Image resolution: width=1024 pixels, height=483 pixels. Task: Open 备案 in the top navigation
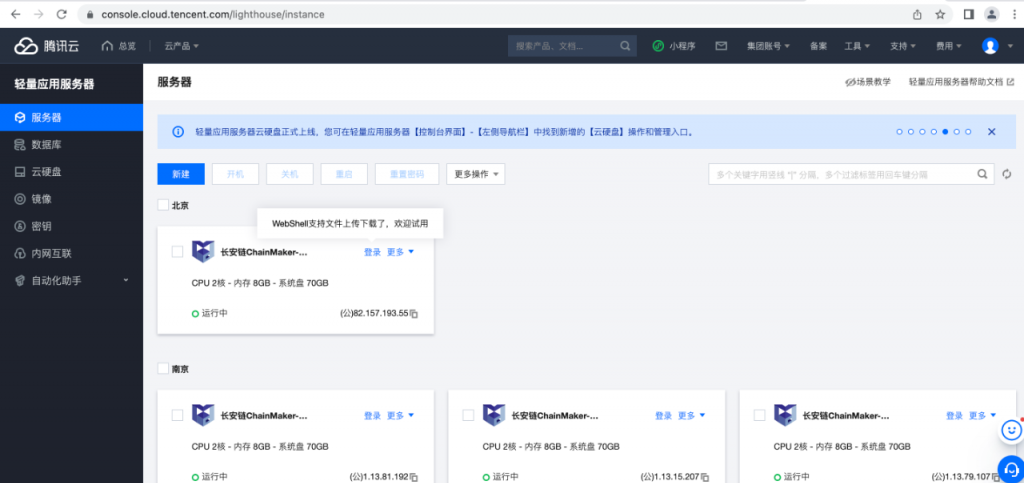818,46
